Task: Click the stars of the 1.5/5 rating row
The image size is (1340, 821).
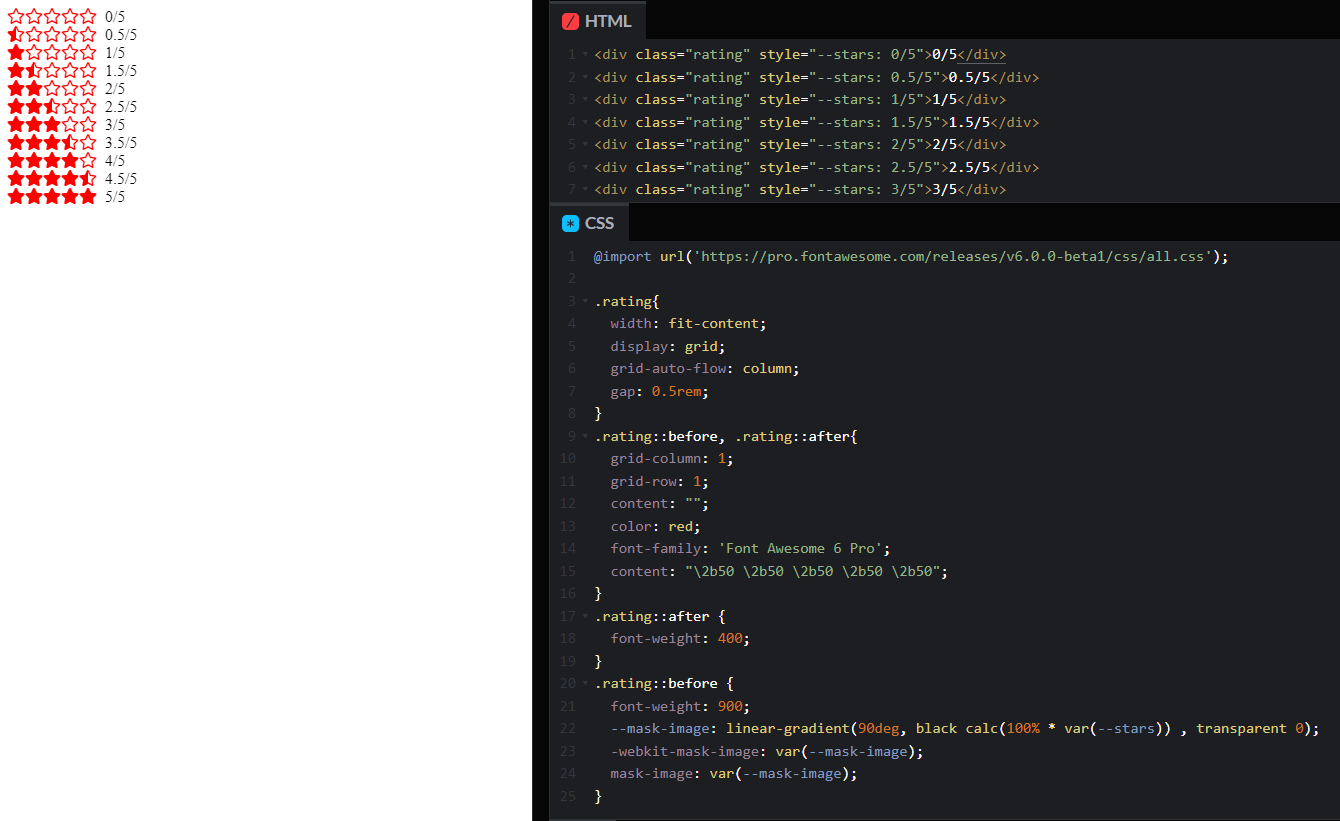Action: coord(52,70)
